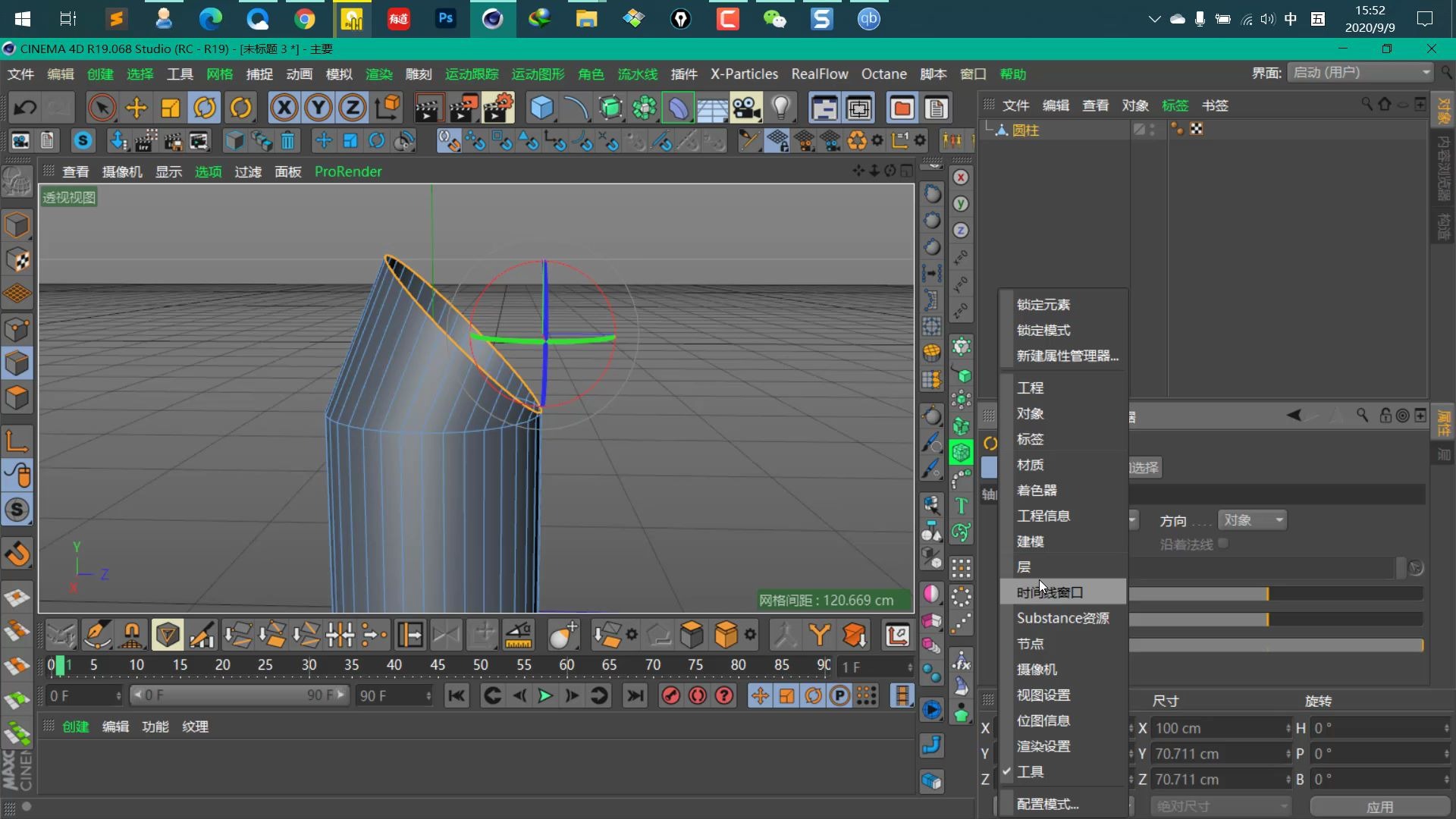Open the 时间线窗口 menu entry

click(1050, 592)
